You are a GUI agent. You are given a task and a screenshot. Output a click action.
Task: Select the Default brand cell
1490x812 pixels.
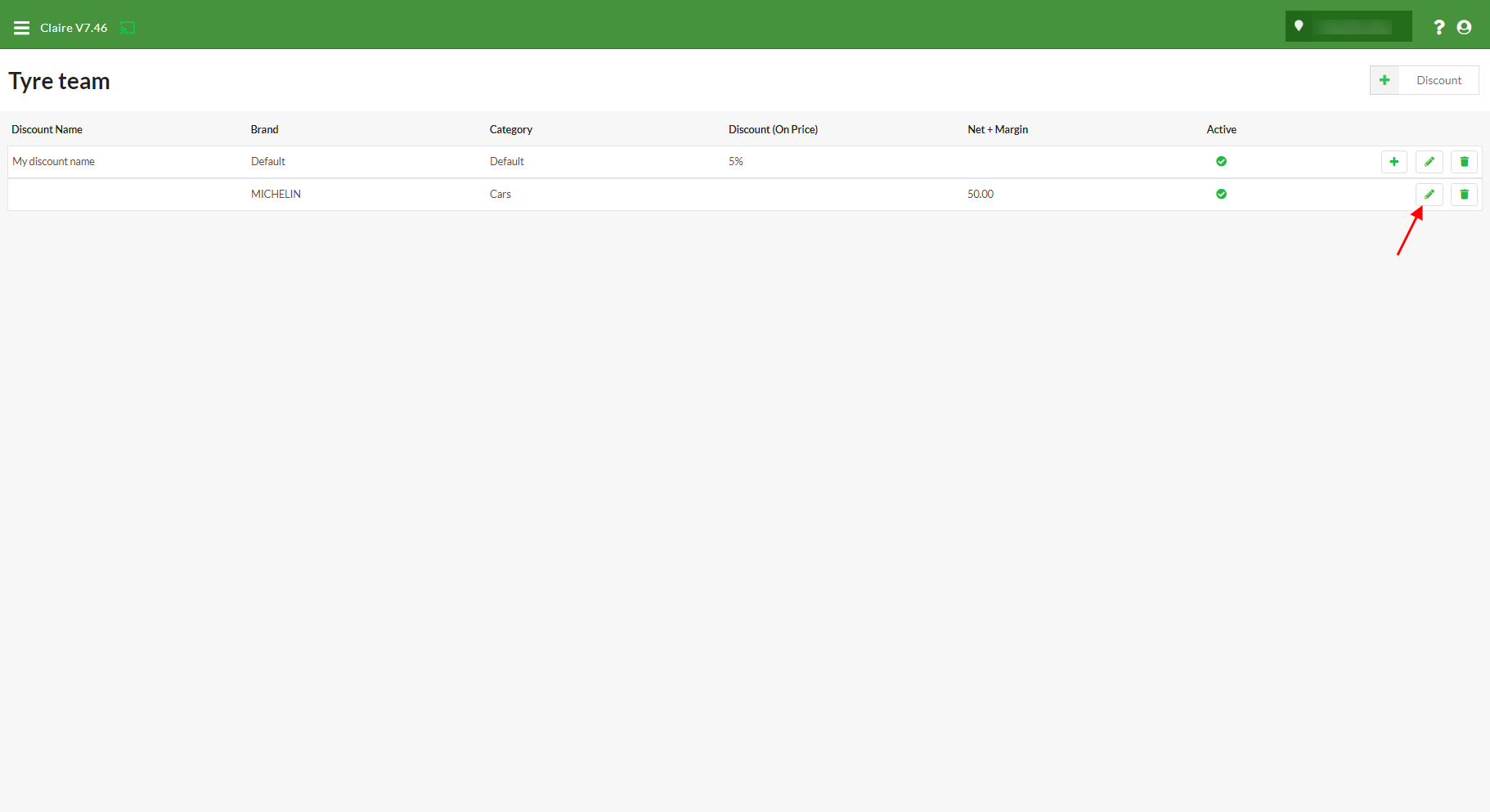268,162
